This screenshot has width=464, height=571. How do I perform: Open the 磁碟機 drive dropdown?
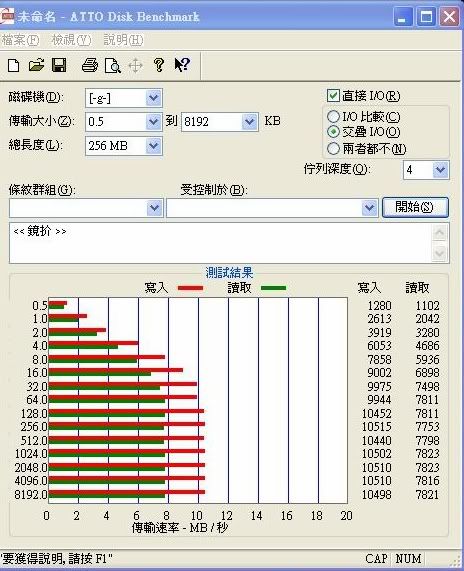pyautogui.click(x=153, y=98)
